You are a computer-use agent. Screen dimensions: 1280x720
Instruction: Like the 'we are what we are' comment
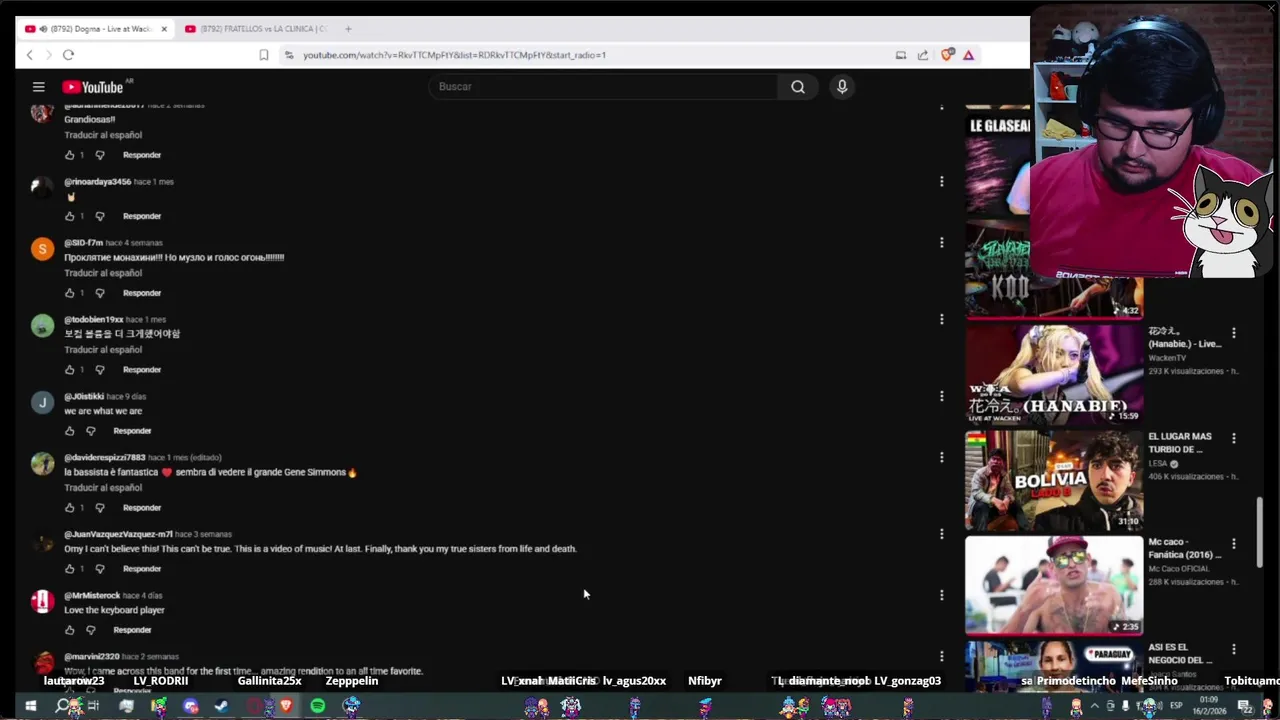pyautogui.click(x=69, y=431)
